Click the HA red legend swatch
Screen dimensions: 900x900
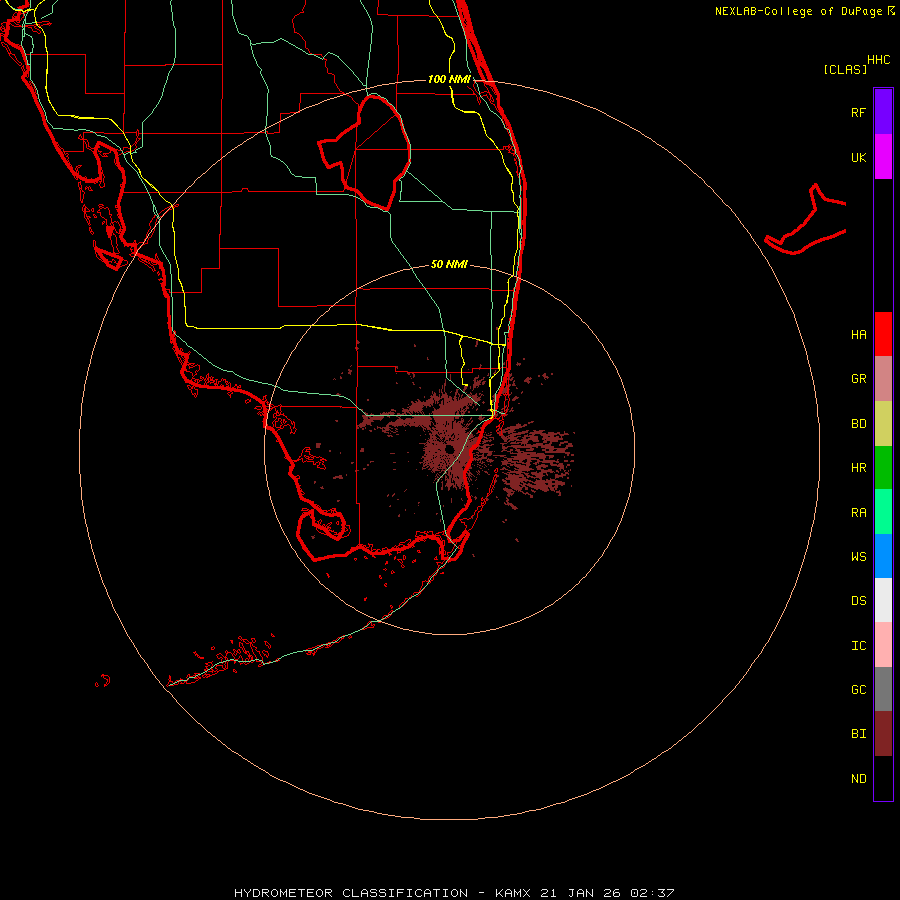(x=883, y=334)
